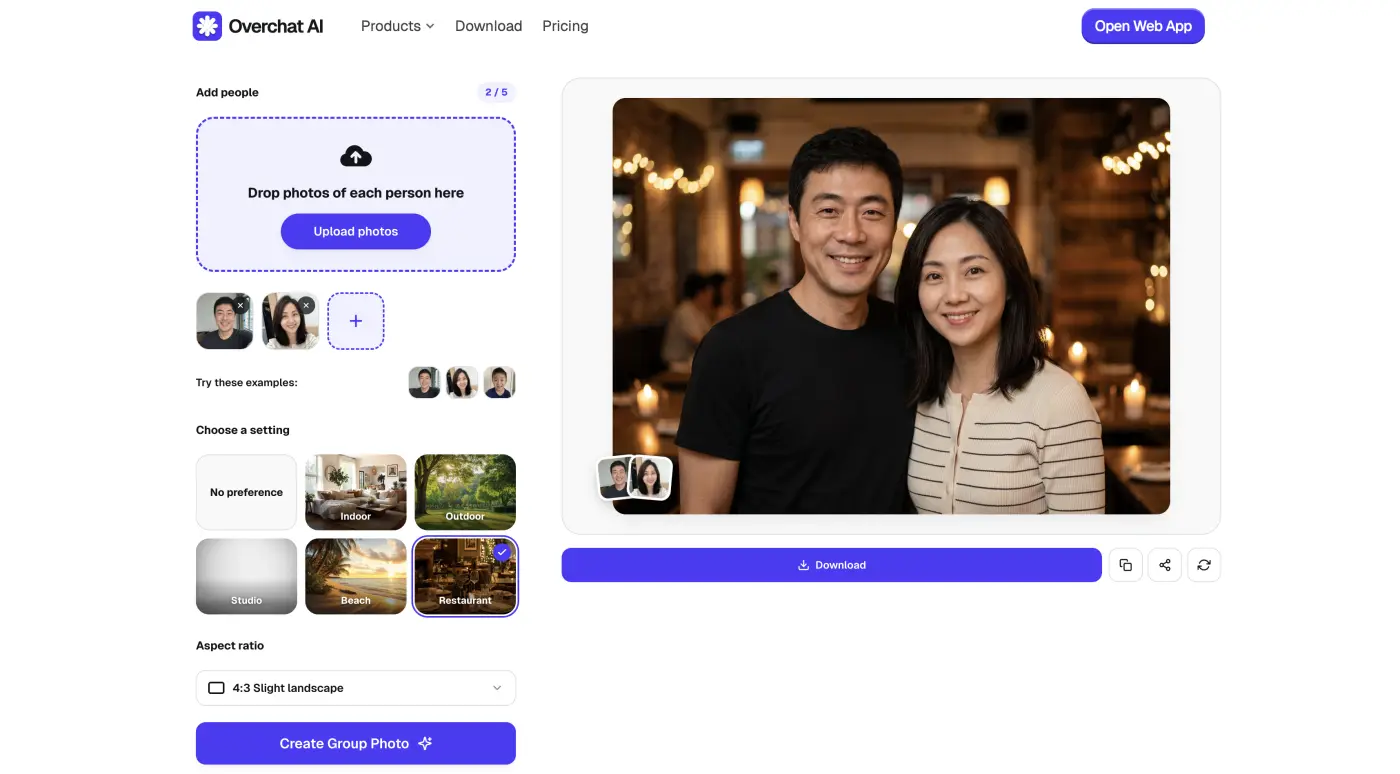Select the Restaurant setting
The width and height of the screenshot is (1400, 774).
tap(465, 576)
